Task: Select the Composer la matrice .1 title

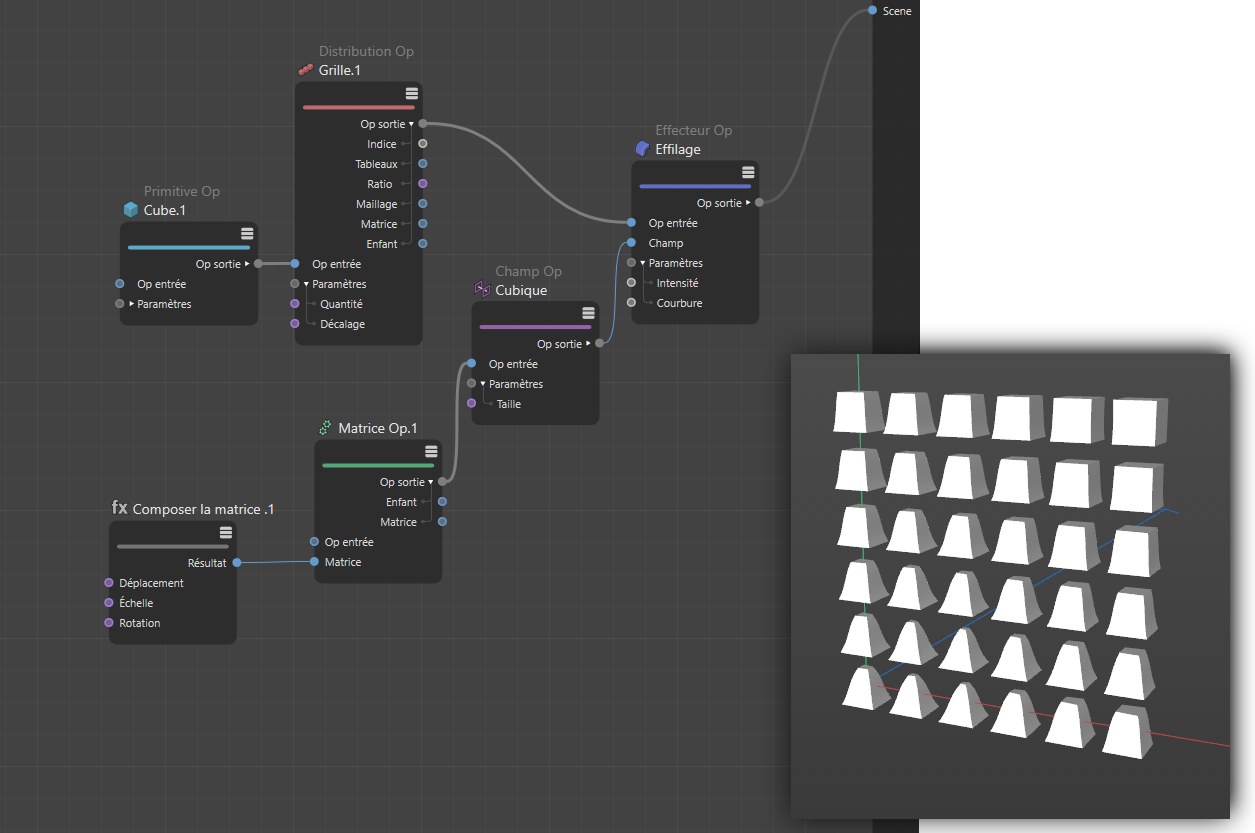Action: point(203,509)
